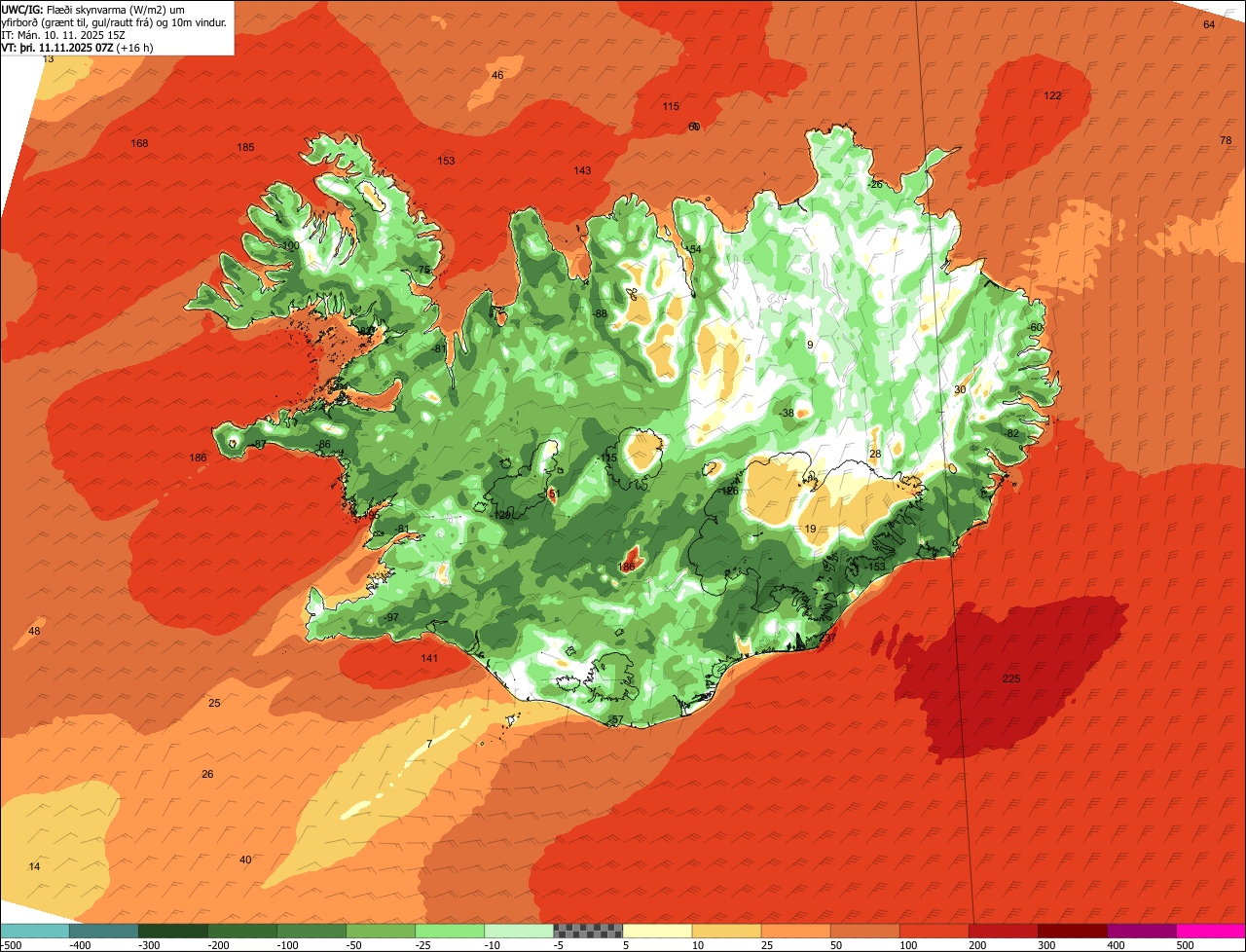
Task: Click legend swatch between -10 and -5
Action: (x=519, y=931)
